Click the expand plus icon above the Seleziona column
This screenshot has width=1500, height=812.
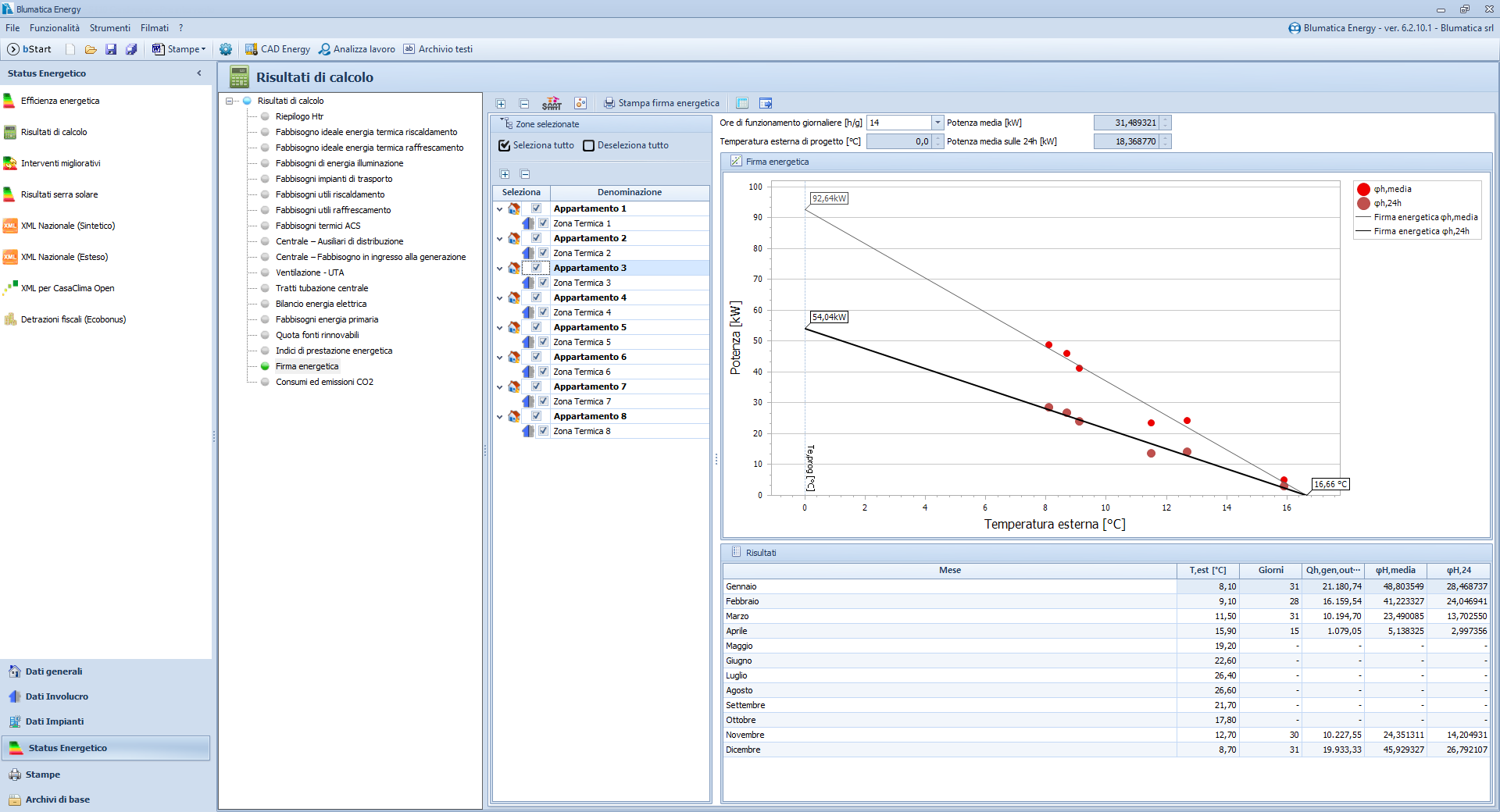point(505,174)
